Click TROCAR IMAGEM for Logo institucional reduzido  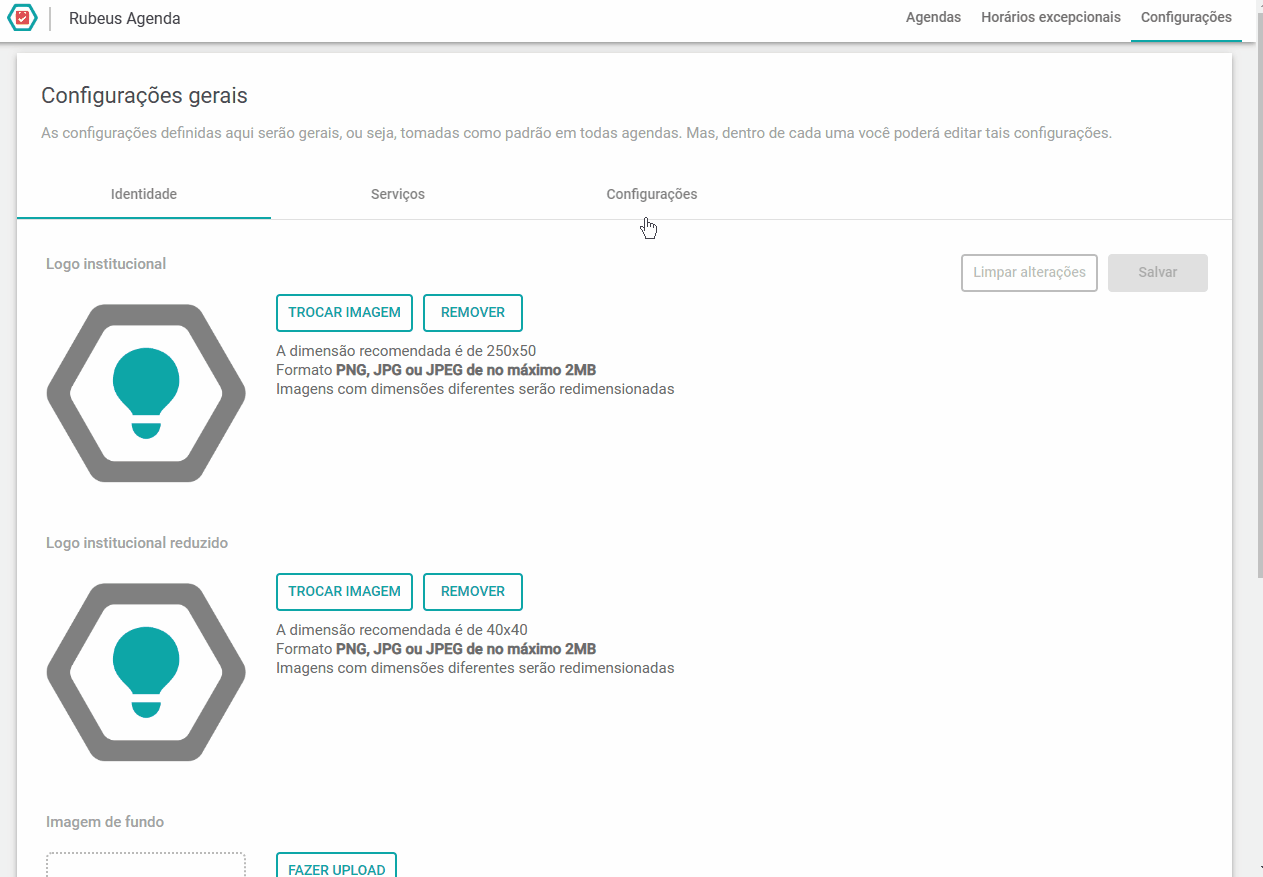click(344, 591)
